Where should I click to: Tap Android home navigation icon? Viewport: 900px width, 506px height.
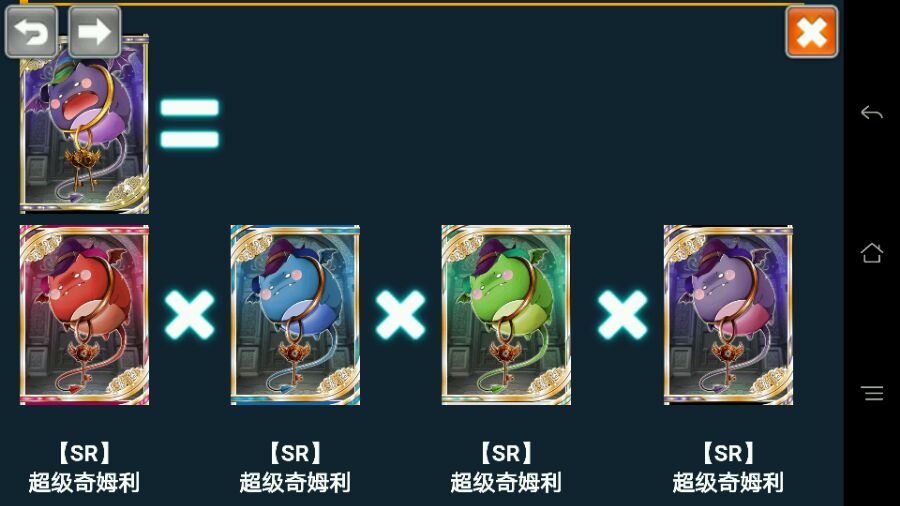(871, 252)
